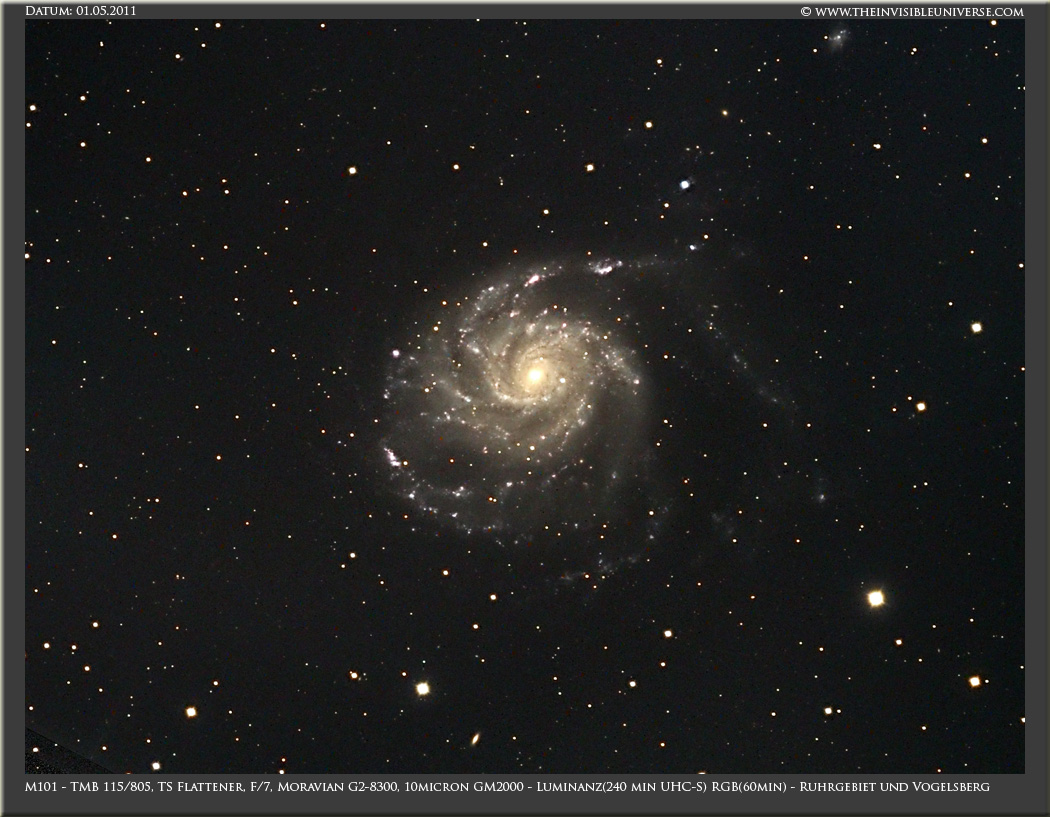This screenshot has height=817, width=1050.
Task: Select the blue-white star above right of galaxy
Action: 685,184
